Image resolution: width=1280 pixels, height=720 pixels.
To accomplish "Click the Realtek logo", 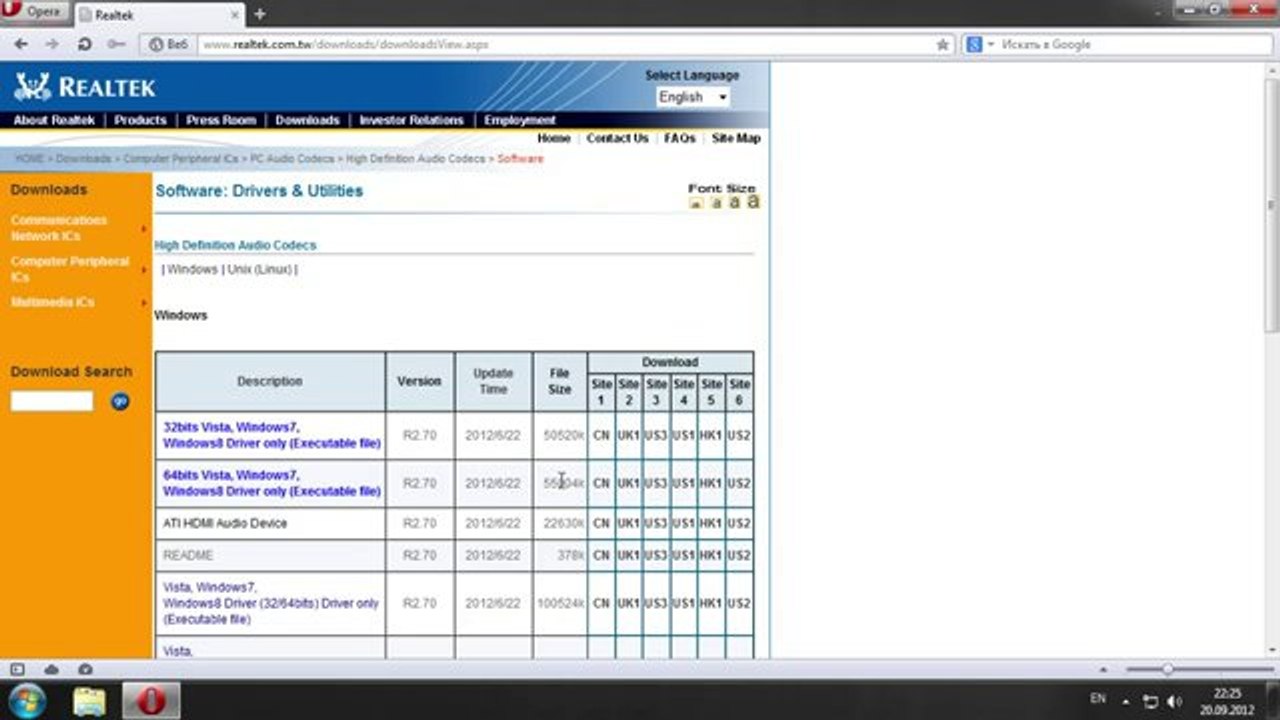I will [85, 87].
